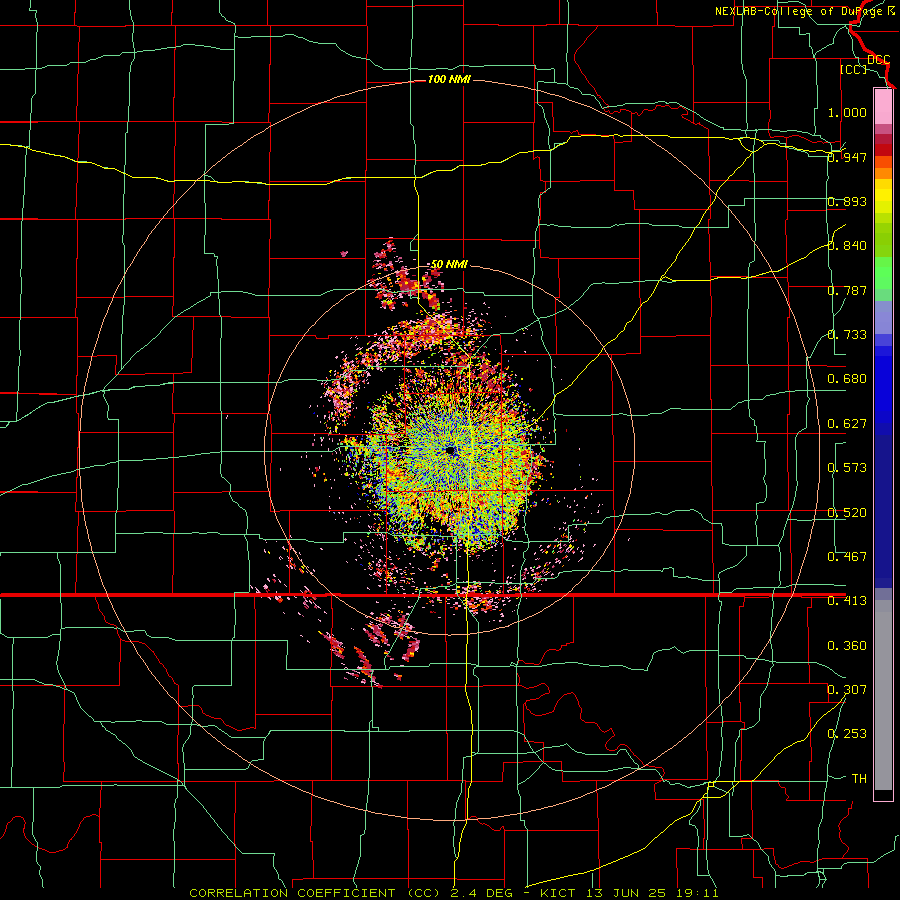Select the 0.733 scale value
Viewport: 900px width, 900px height.
(847, 335)
